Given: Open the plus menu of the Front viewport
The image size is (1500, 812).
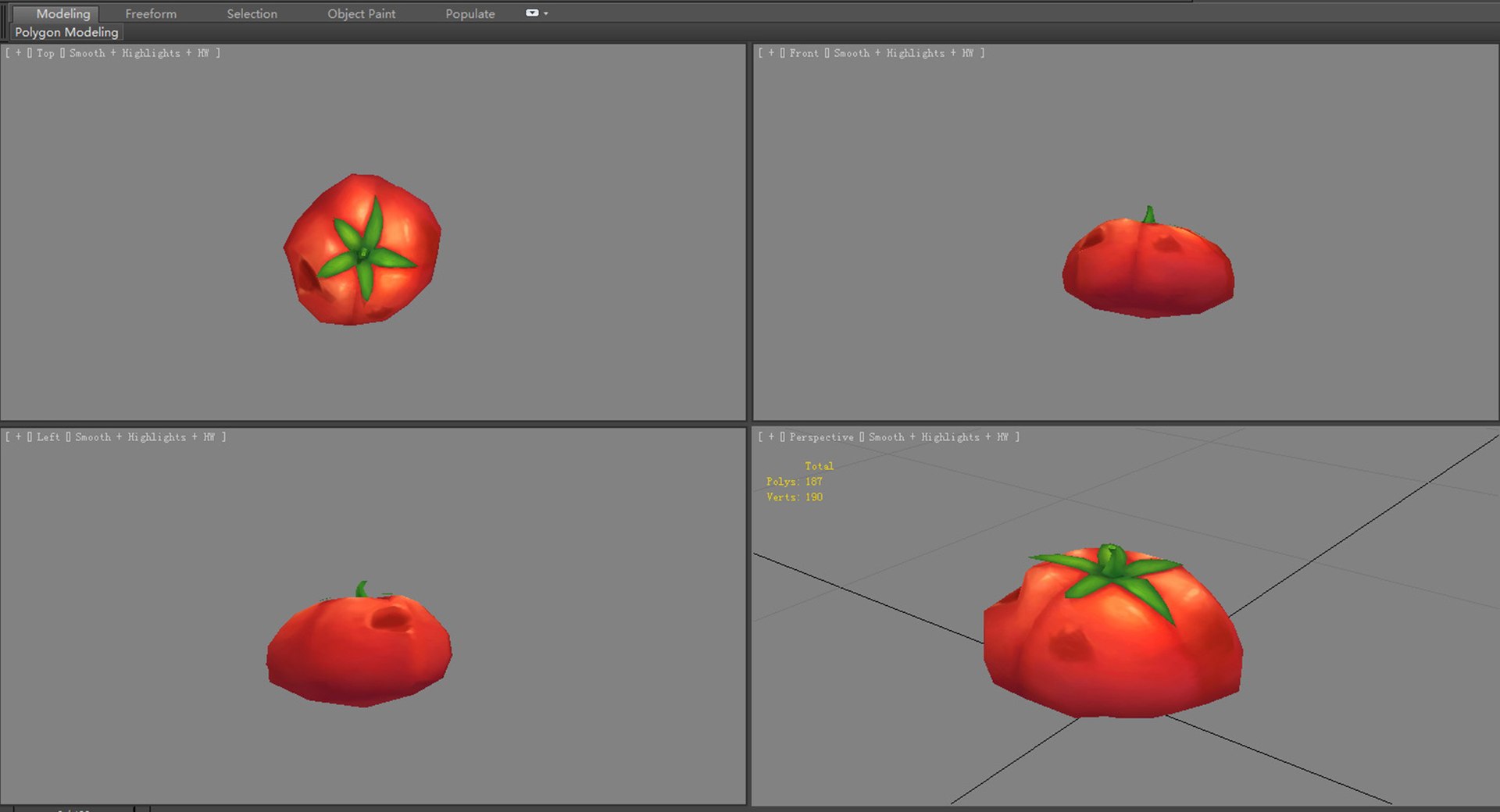Looking at the screenshot, I should tap(771, 53).
